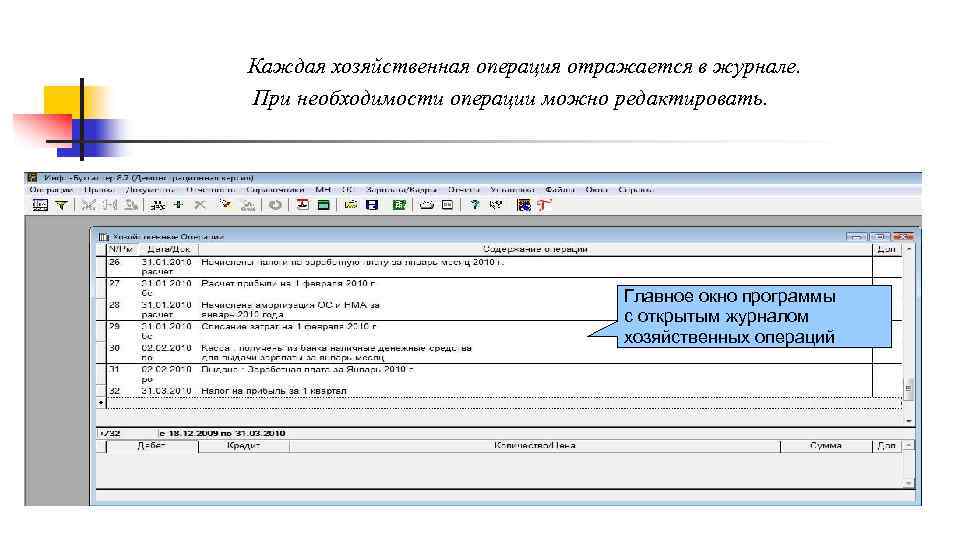The width and height of the screenshot is (960, 540).
Task: Open the Операции menu
Action: click(51, 190)
